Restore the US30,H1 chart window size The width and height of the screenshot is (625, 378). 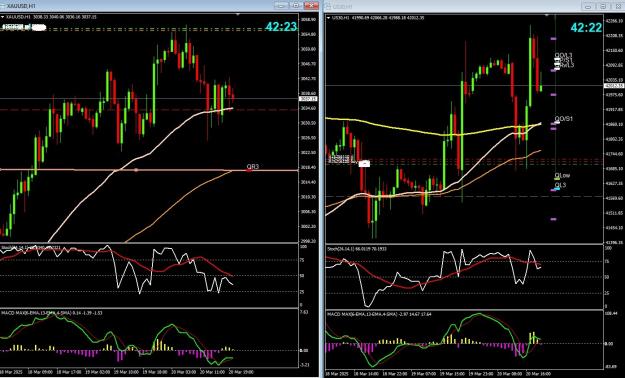603,6
